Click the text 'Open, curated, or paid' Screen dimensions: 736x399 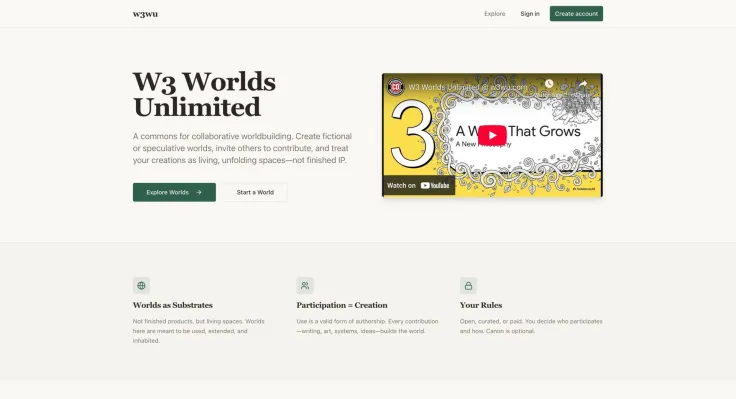coord(491,322)
